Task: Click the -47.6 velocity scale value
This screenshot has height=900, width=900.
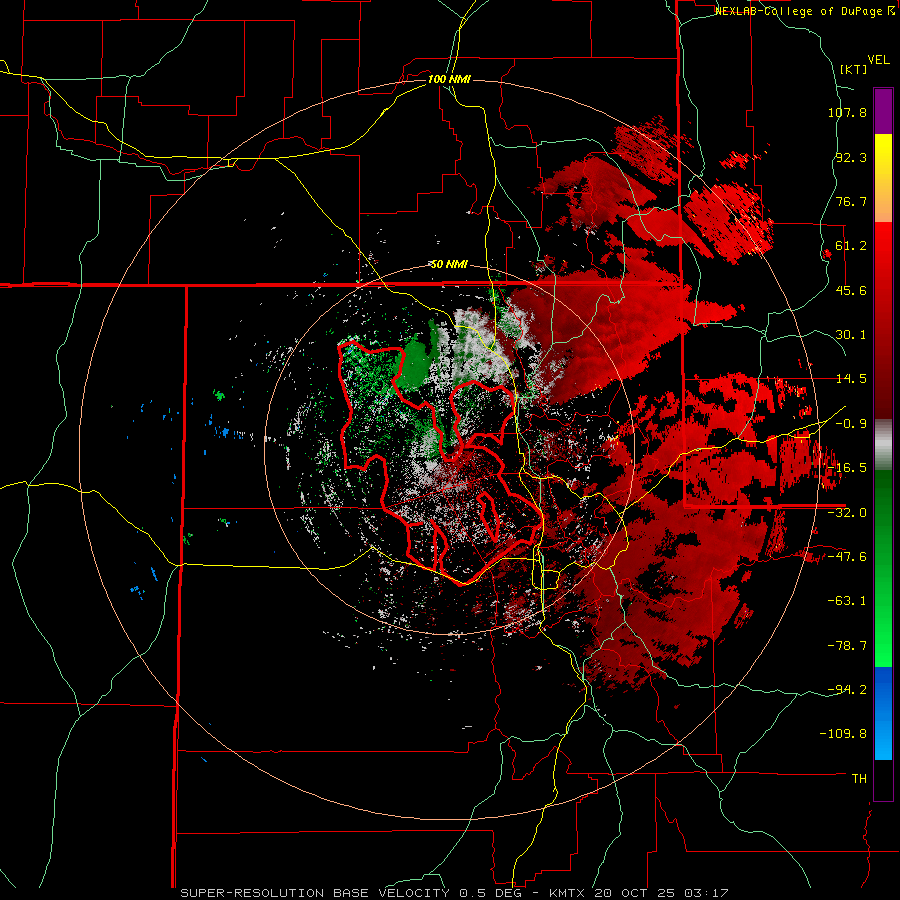Action: pyautogui.click(x=847, y=557)
